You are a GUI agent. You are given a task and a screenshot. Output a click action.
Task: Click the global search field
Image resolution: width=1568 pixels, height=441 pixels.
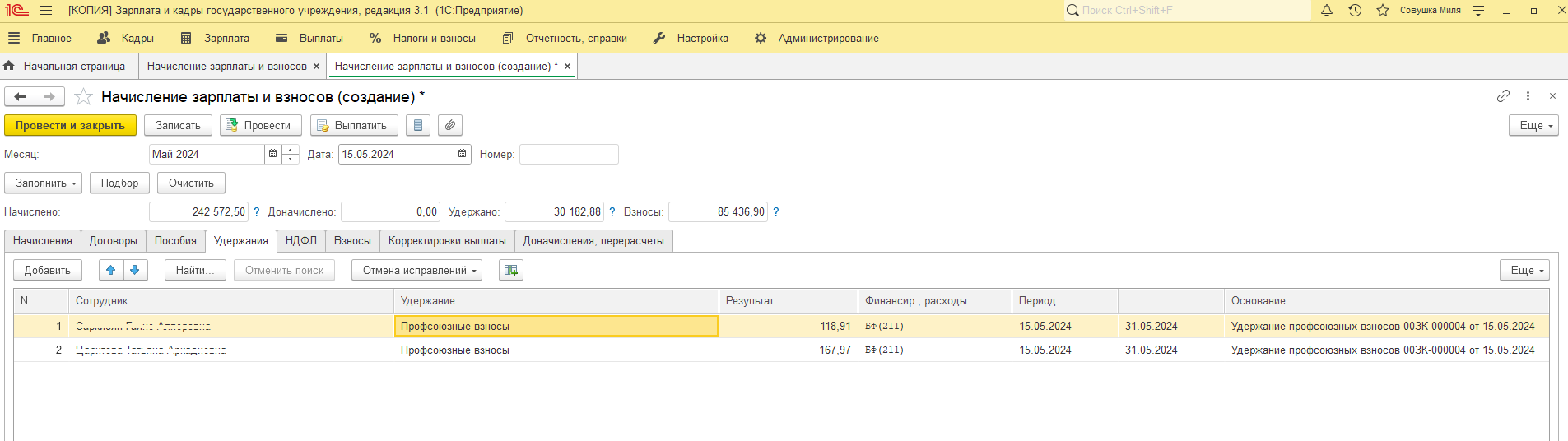point(1187,11)
